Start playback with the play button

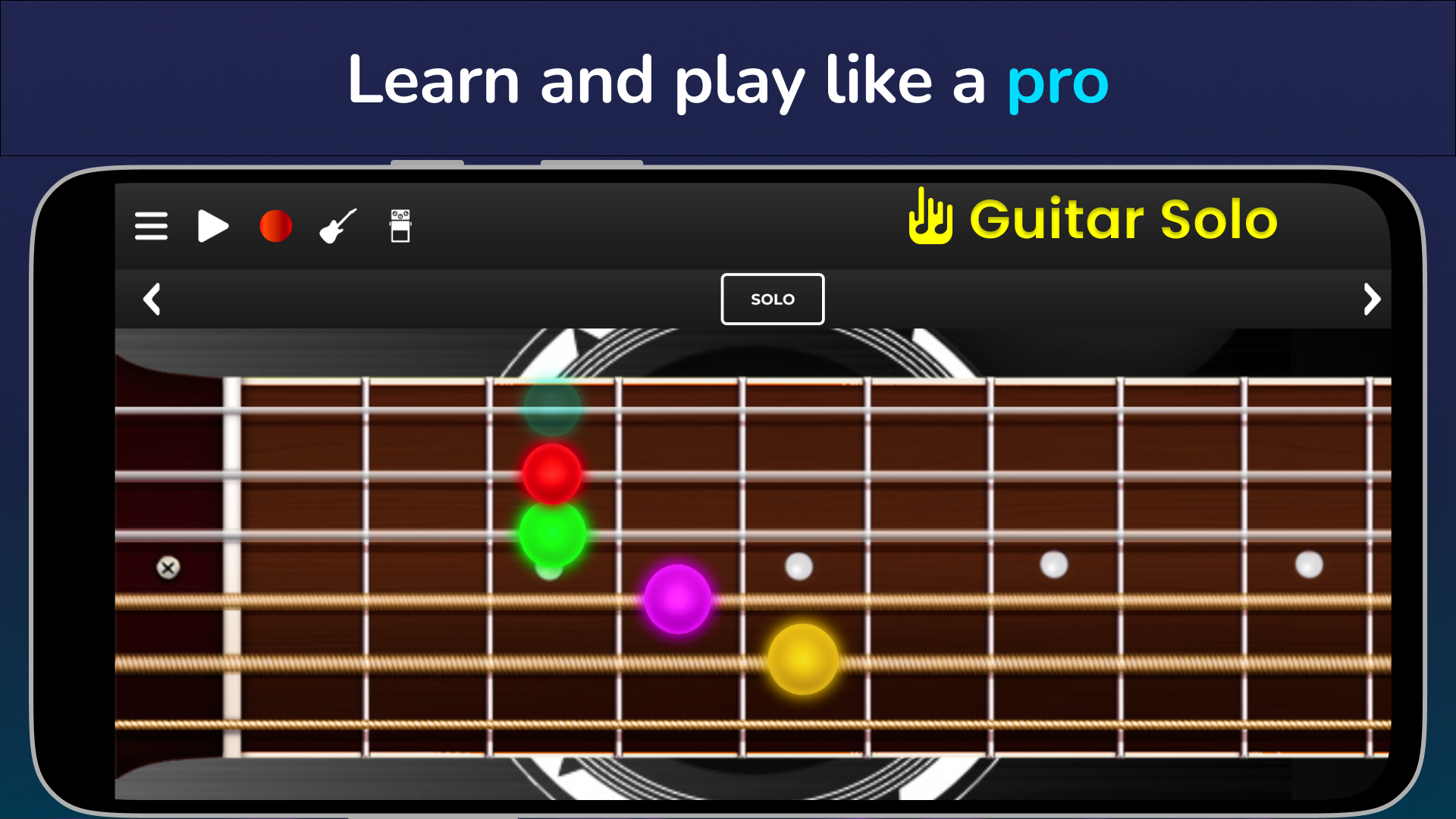[x=213, y=226]
